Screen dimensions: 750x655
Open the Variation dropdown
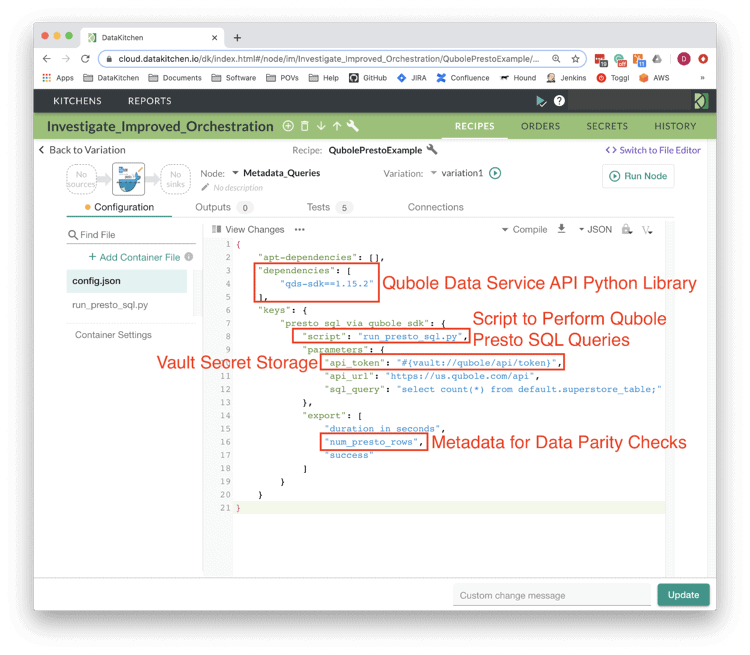(435, 173)
